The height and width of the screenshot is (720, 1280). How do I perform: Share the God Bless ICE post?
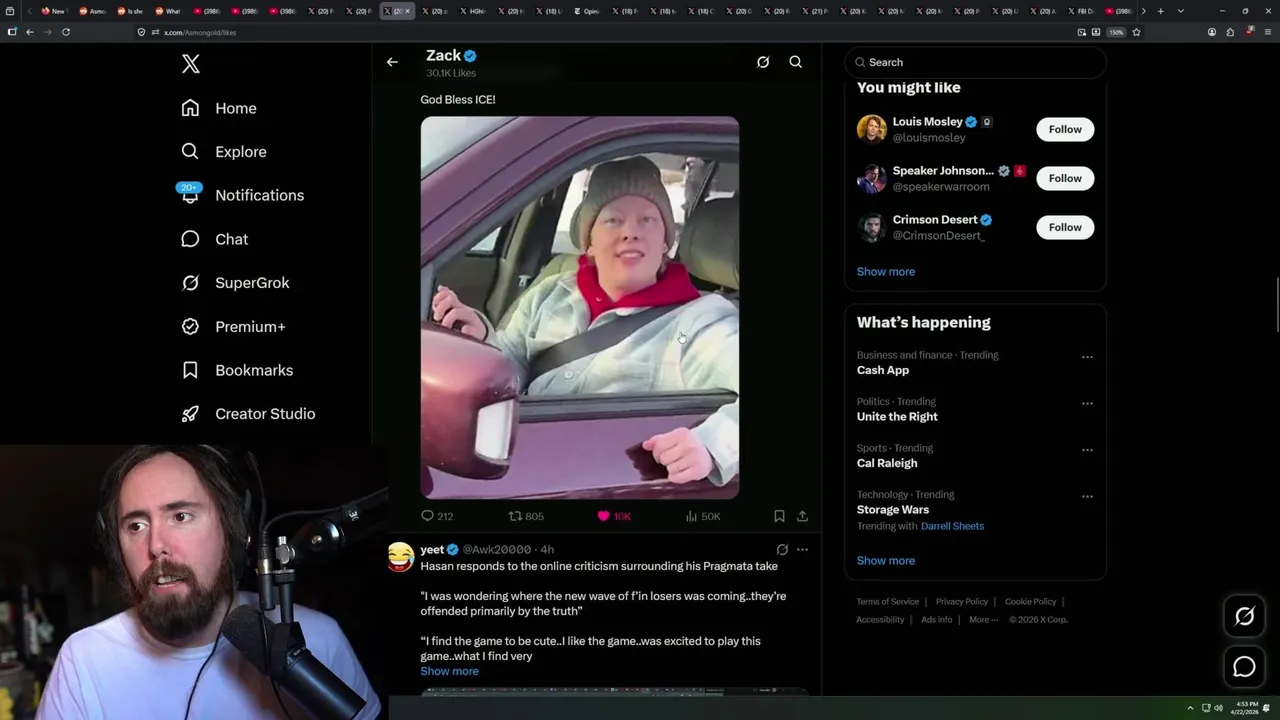pyautogui.click(x=802, y=516)
